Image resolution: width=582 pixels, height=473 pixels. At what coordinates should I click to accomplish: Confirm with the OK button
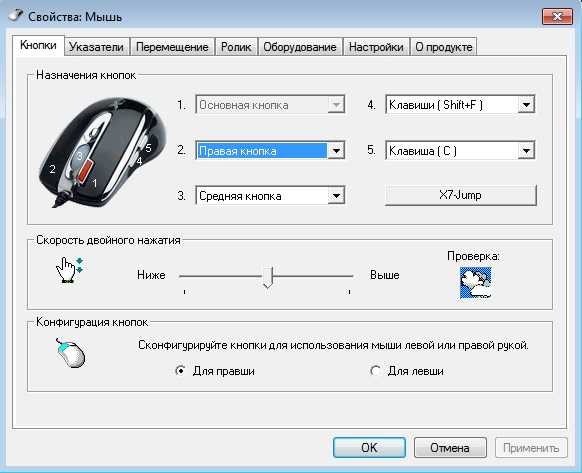click(369, 447)
